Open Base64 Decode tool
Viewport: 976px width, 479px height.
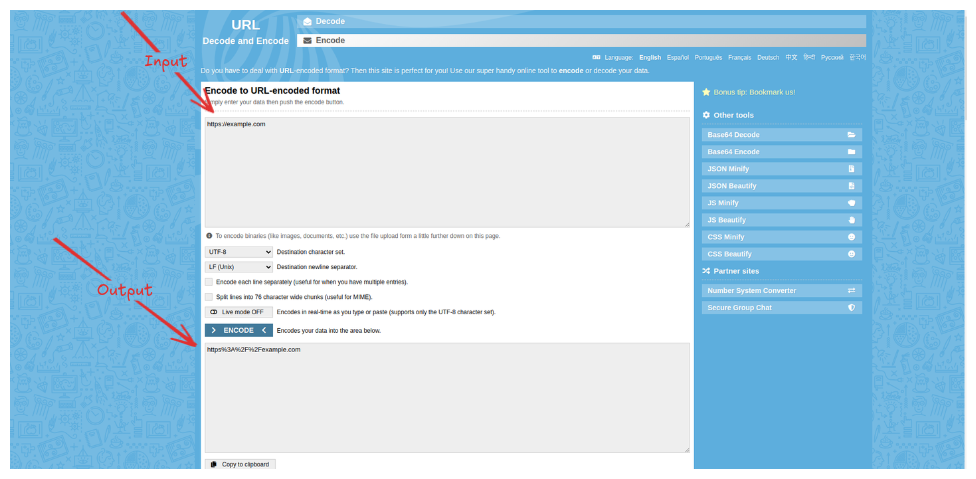coord(782,134)
